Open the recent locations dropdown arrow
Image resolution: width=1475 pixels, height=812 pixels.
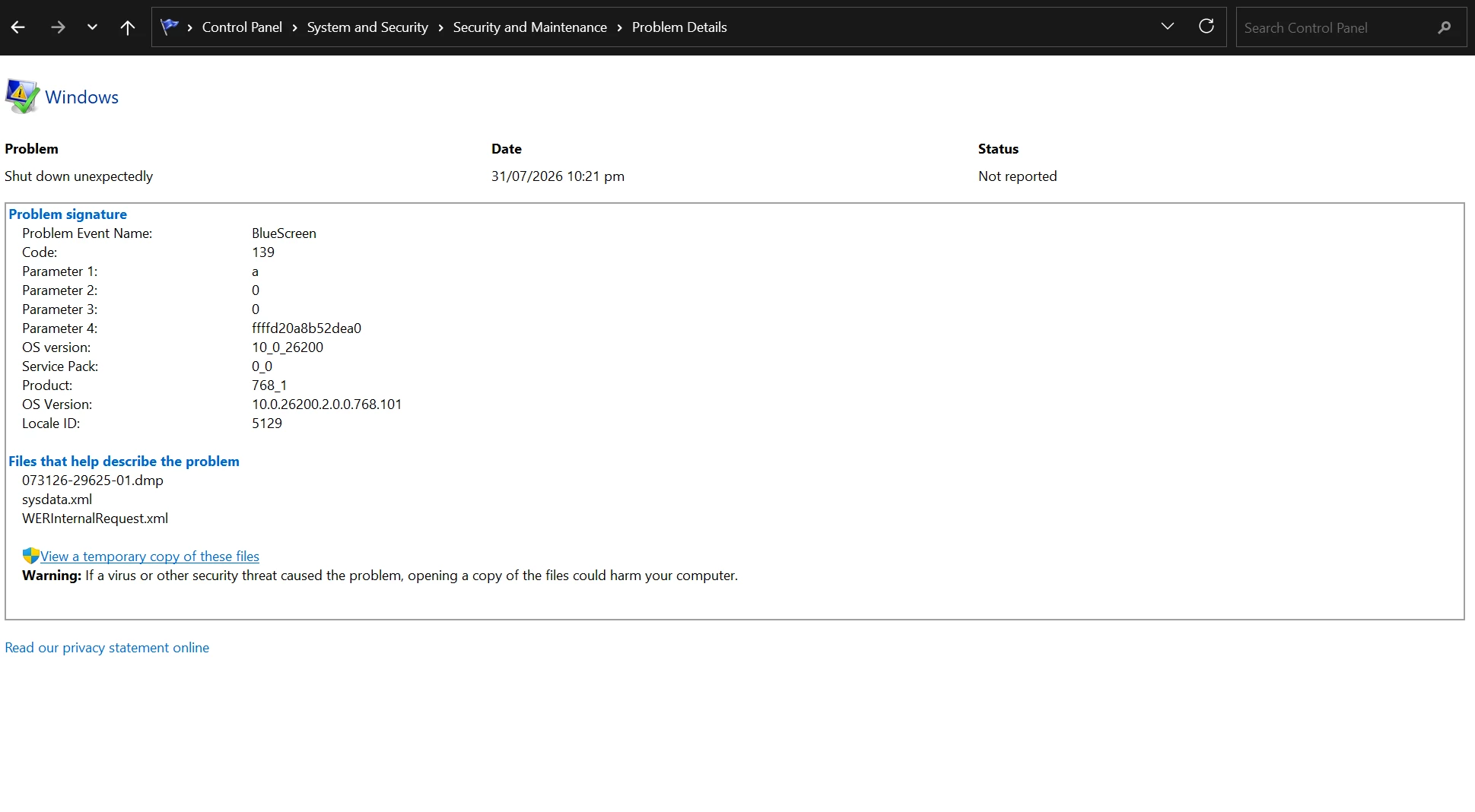(92, 27)
